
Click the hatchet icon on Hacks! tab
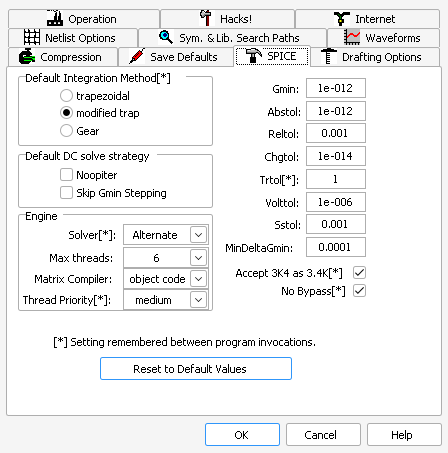[x=206, y=18]
